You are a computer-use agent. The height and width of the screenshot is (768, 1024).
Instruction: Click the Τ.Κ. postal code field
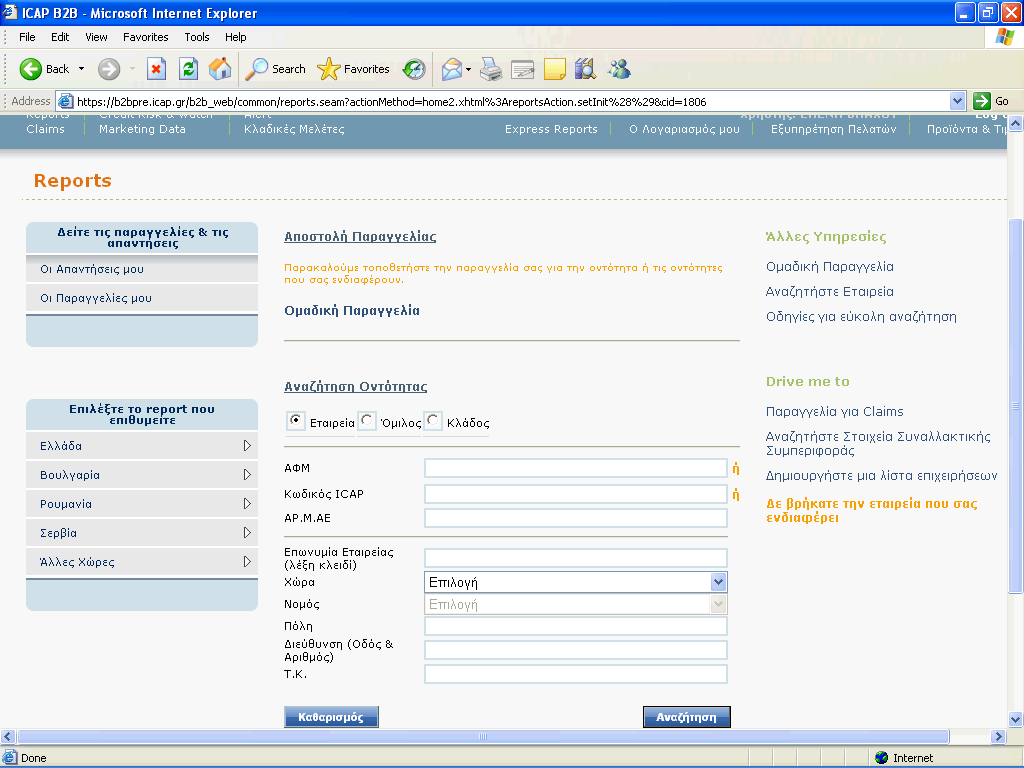pos(575,674)
